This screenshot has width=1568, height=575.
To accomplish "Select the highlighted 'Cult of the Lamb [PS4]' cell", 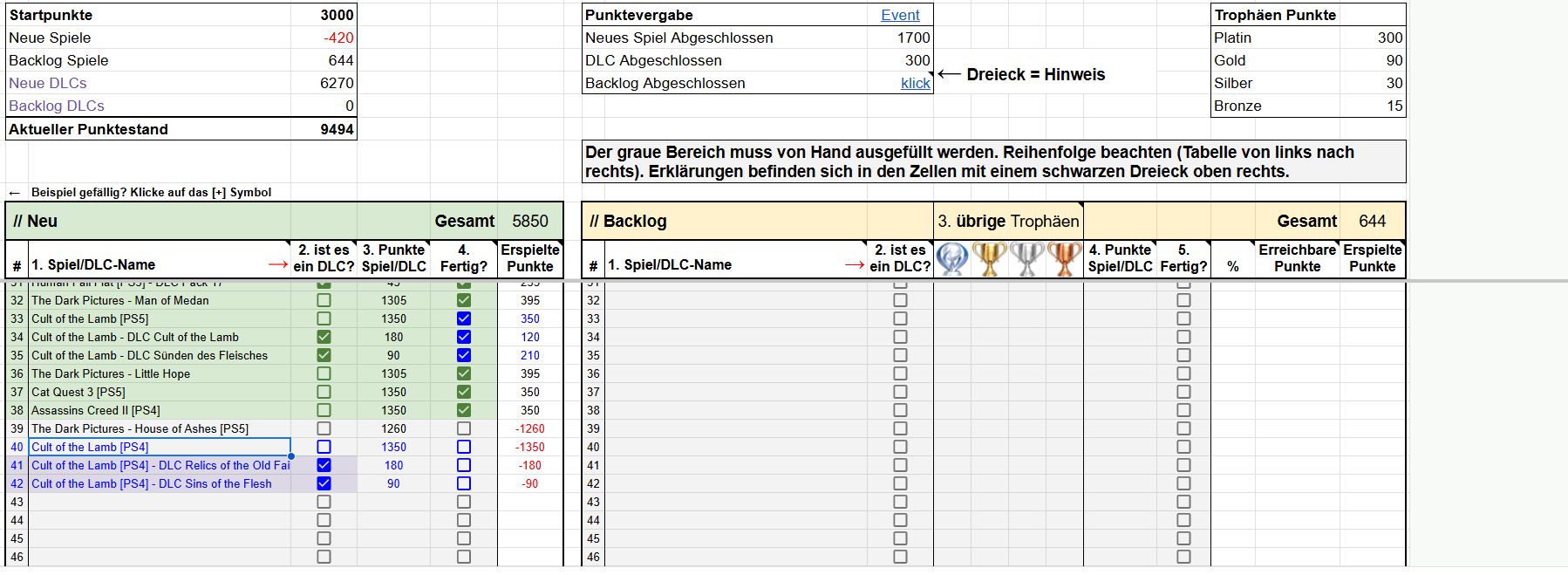I will [x=160, y=447].
